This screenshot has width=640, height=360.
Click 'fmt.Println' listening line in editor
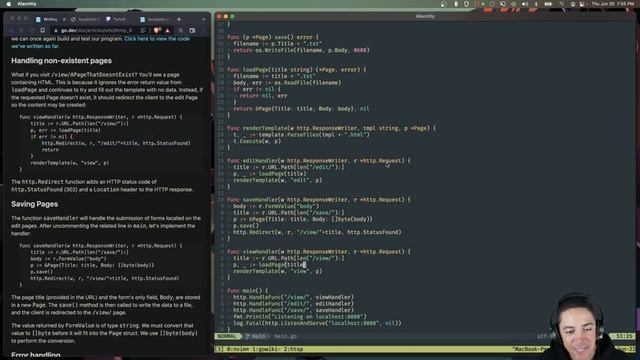(x=300, y=317)
